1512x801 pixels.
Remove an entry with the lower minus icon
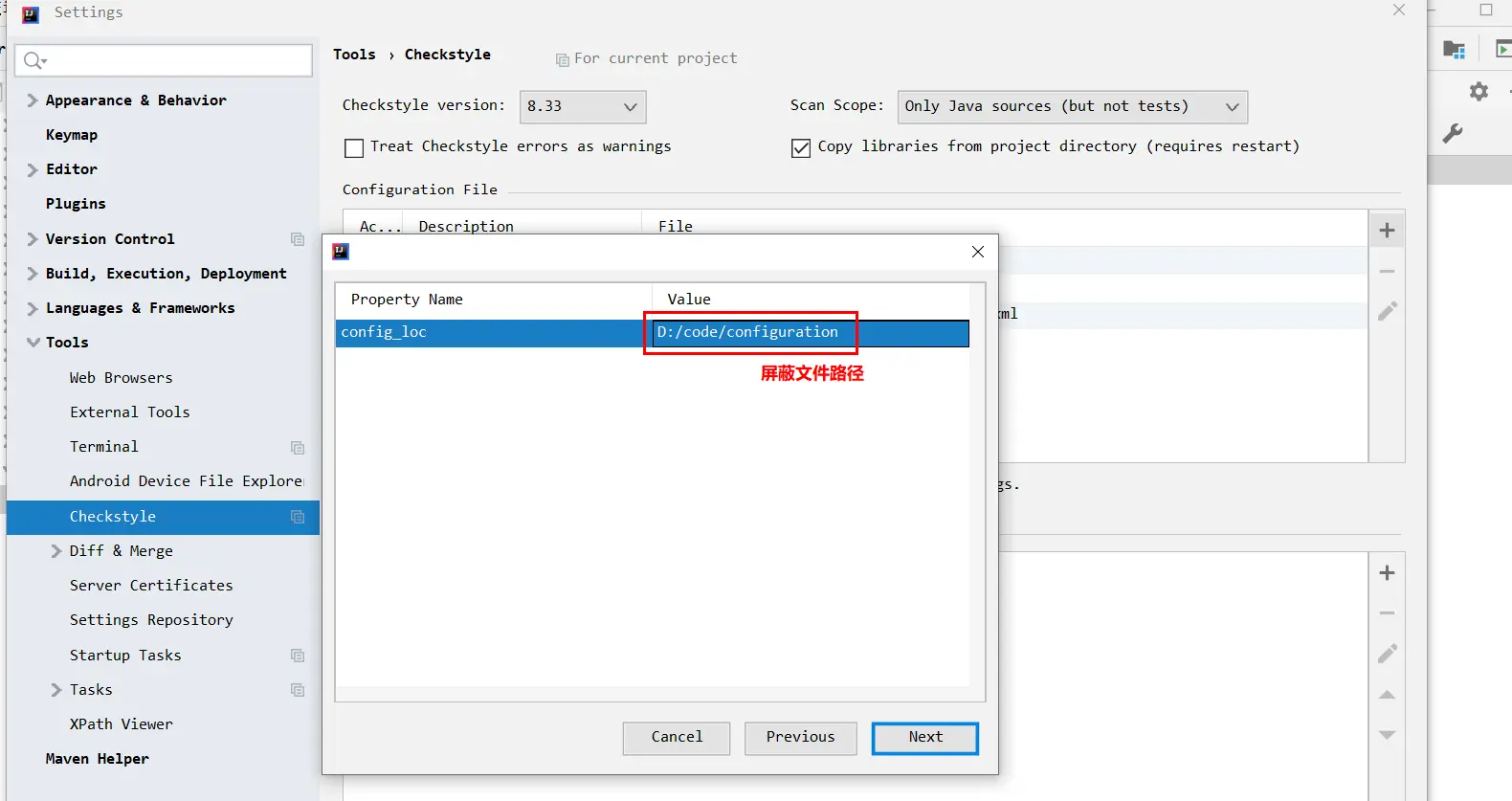tap(1387, 613)
